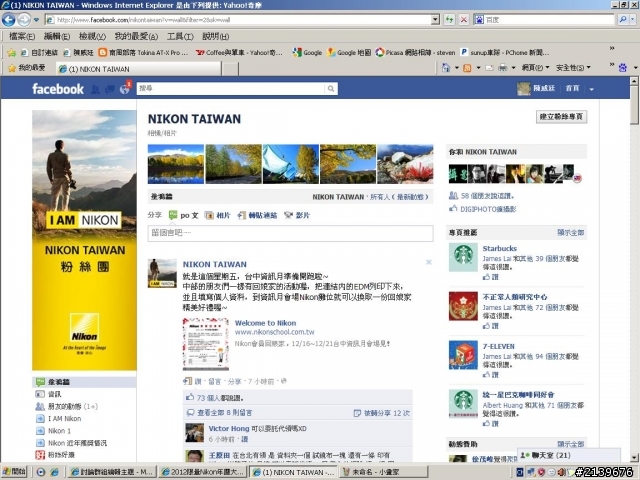Select the po 文 share option
This screenshot has width=640, height=480.
184,215
